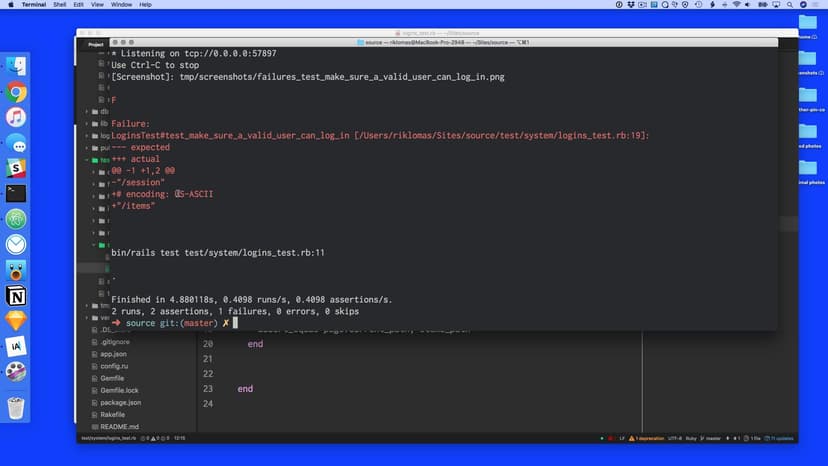Open the Shell menu

tap(60, 5)
